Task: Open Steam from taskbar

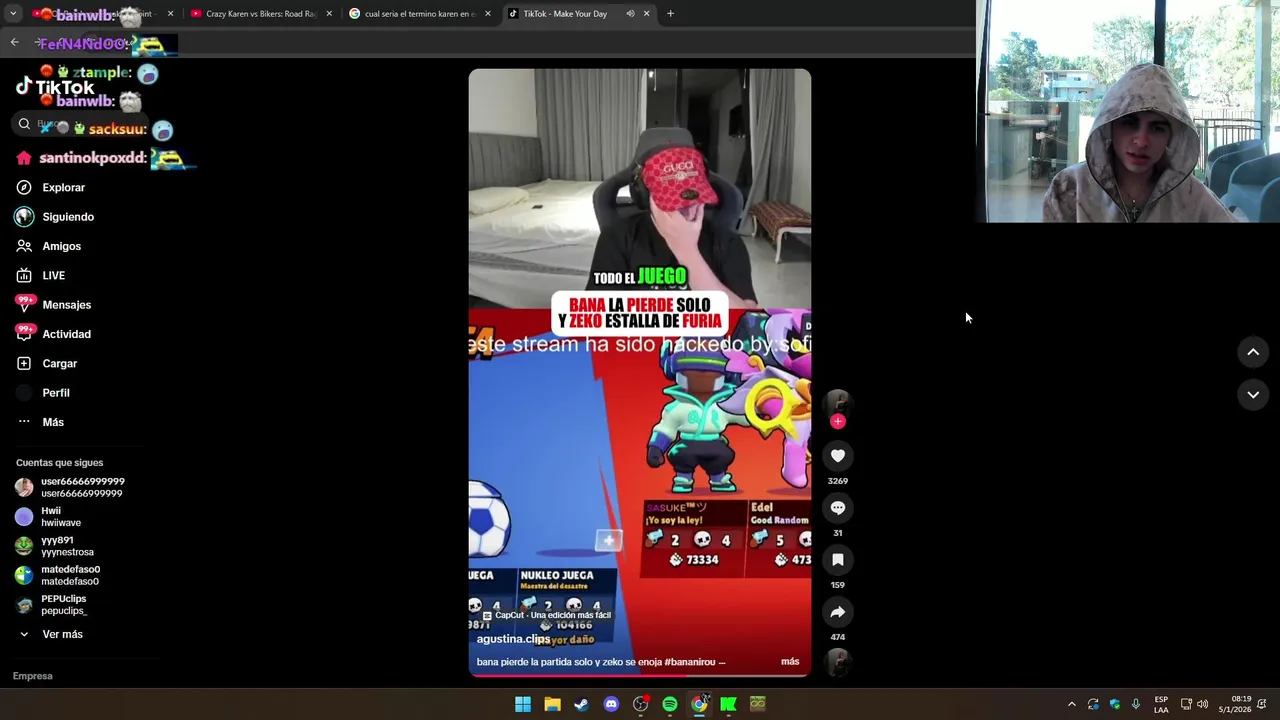Action: click(581, 704)
